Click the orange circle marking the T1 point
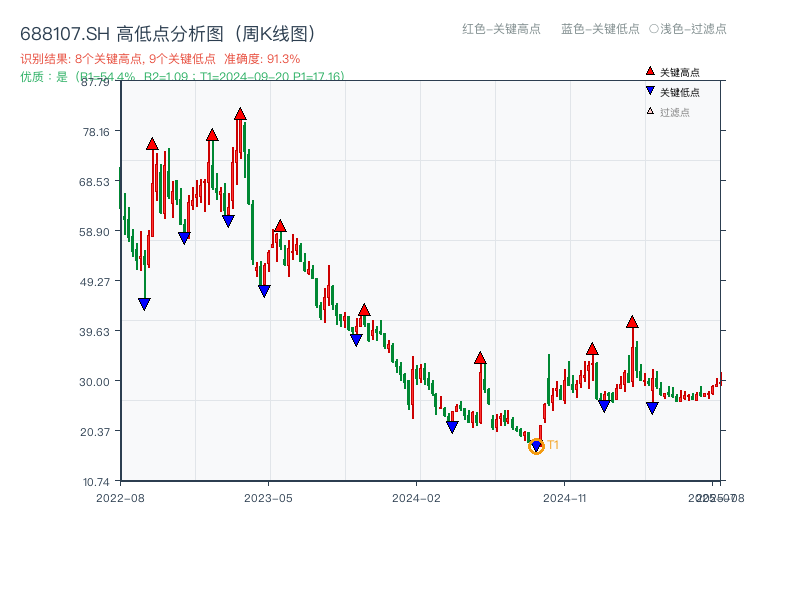The height and width of the screenshot is (600, 800). coord(536,446)
